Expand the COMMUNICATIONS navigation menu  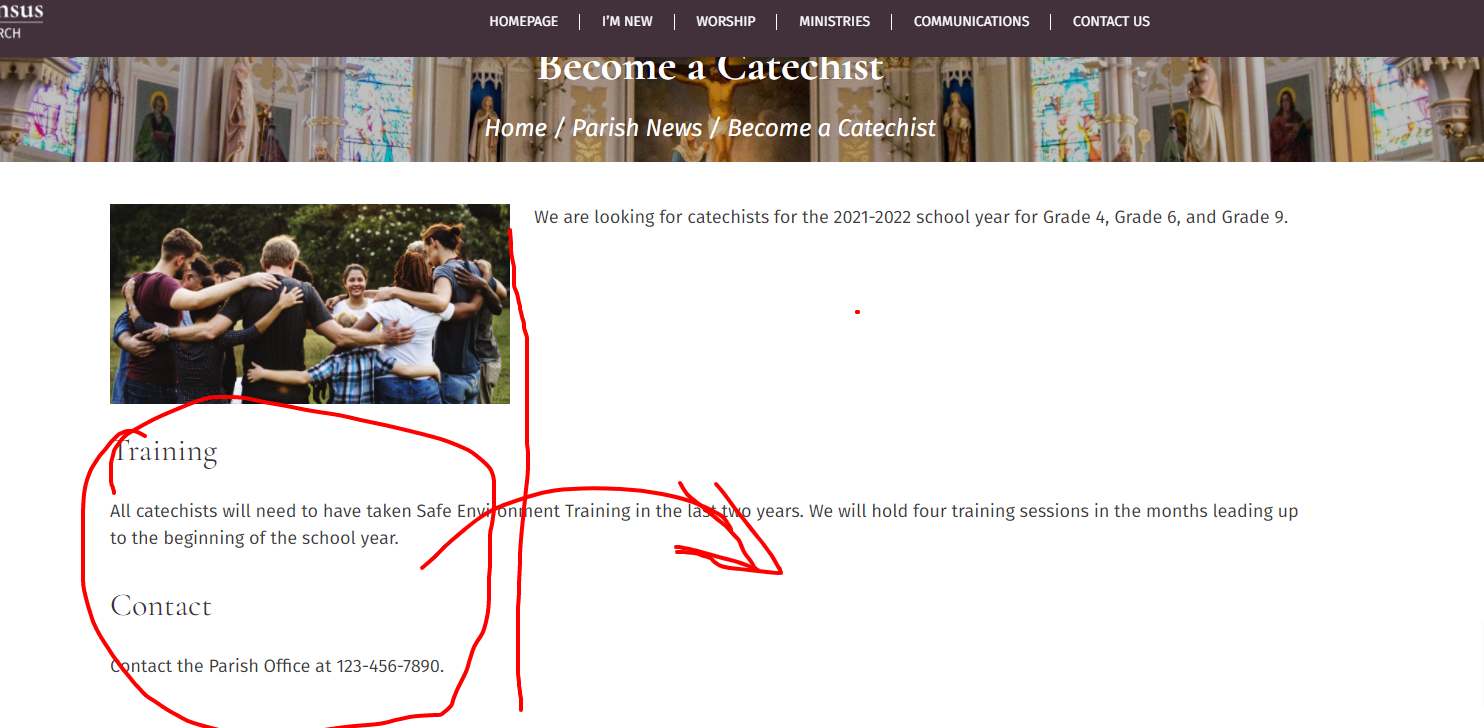pyautogui.click(x=971, y=21)
